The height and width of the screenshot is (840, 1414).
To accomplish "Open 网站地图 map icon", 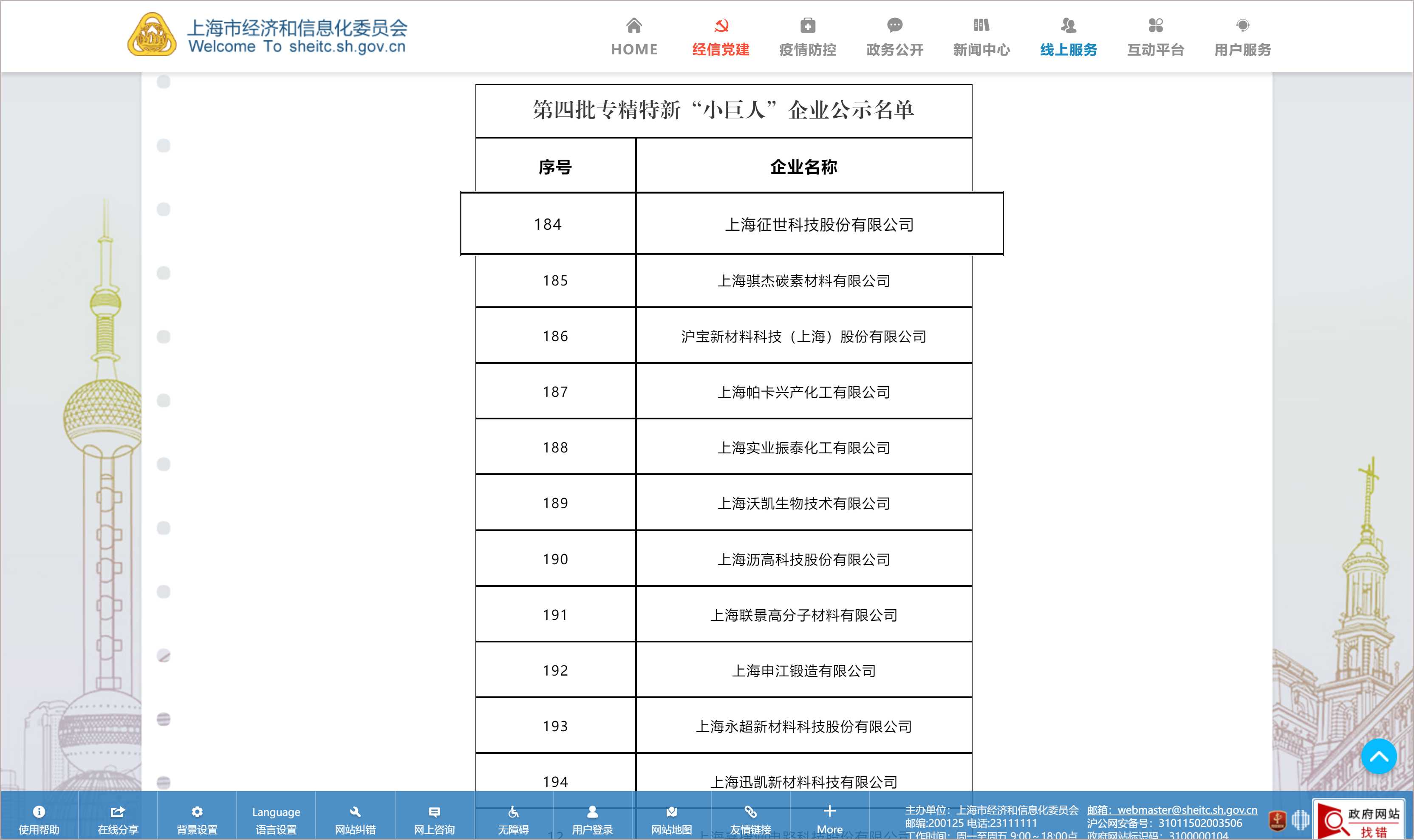I will coord(671,812).
